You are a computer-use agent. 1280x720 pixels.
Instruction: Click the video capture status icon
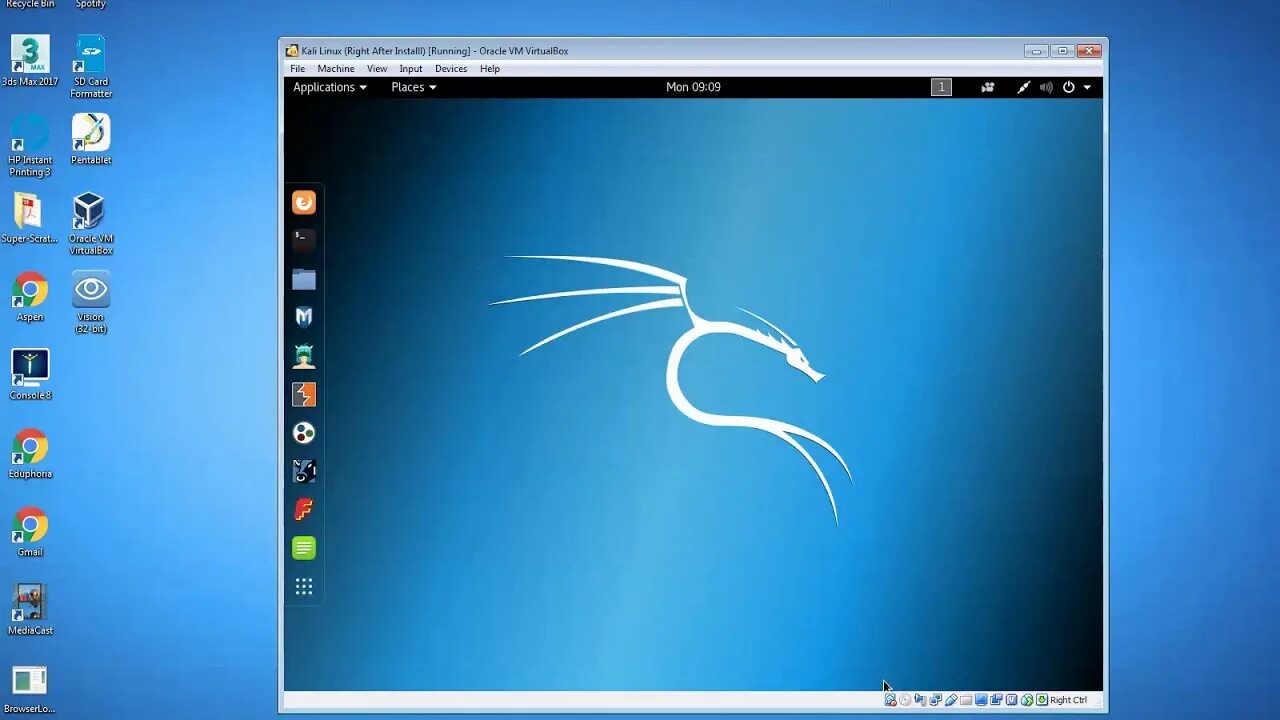[996, 700]
